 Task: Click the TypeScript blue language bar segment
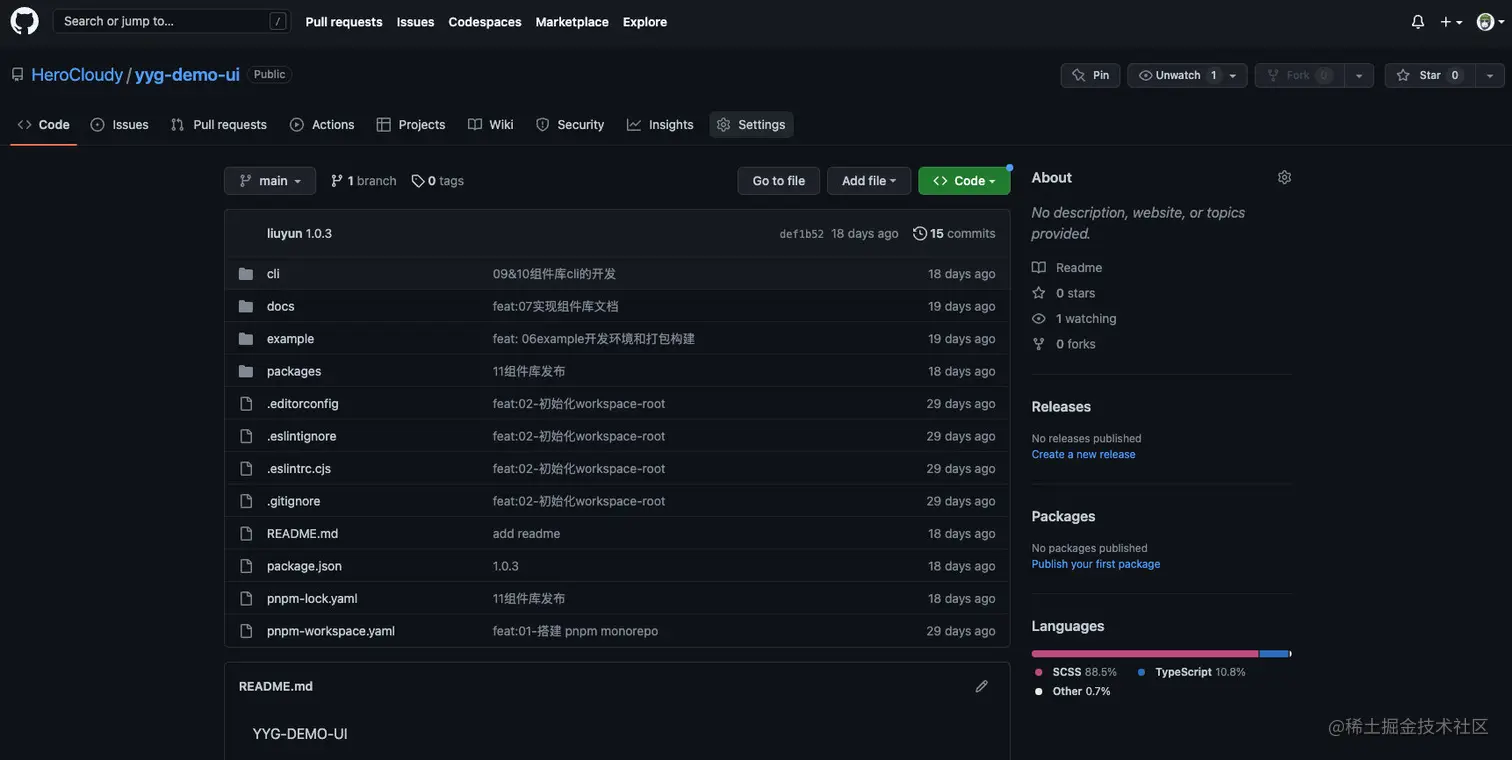click(1274, 654)
